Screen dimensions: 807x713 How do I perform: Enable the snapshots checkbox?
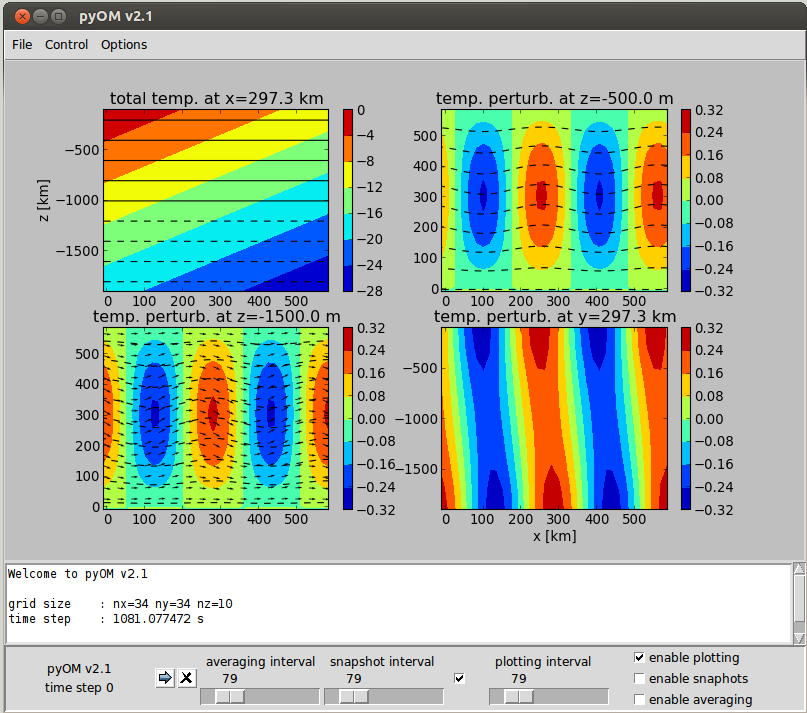640,679
